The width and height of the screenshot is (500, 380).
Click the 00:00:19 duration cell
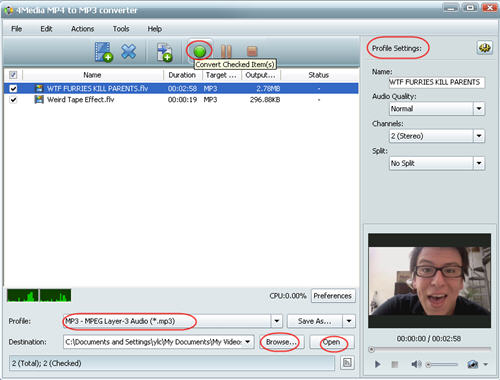click(x=182, y=100)
